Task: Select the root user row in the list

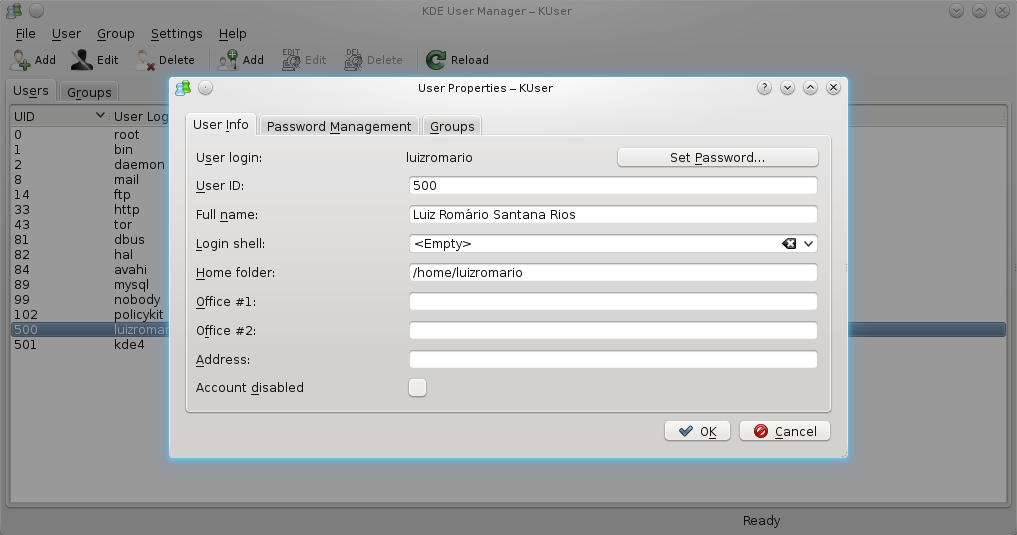Action: coord(80,134)
